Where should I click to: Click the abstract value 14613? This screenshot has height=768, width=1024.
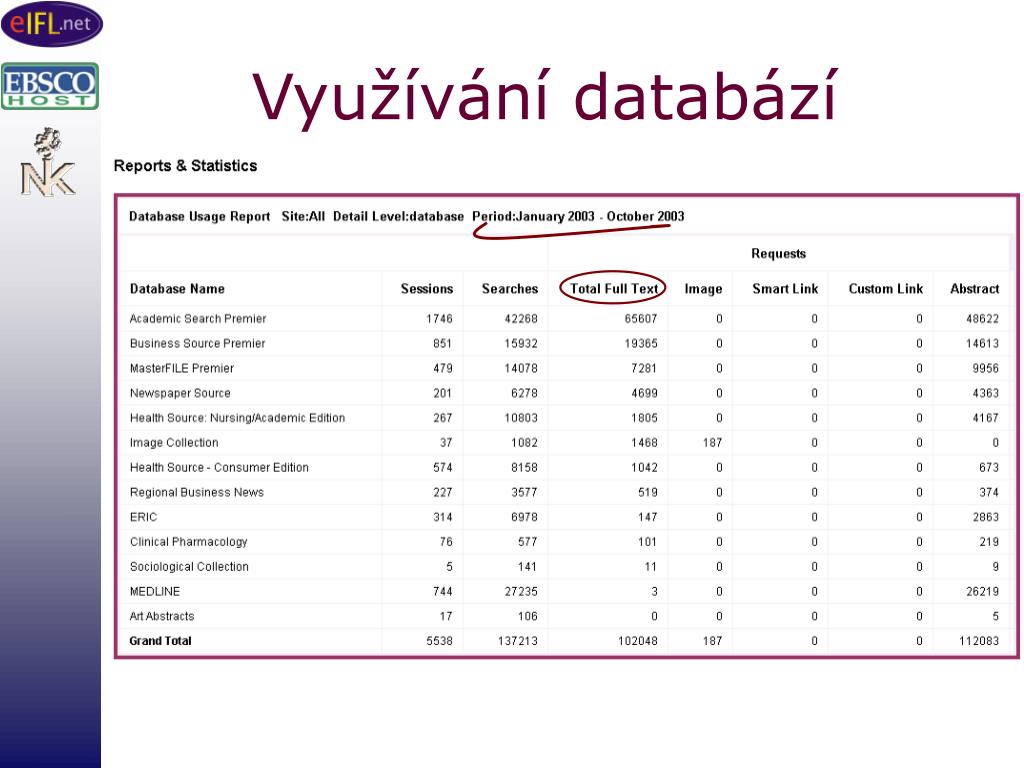click(x=982, y=344)
